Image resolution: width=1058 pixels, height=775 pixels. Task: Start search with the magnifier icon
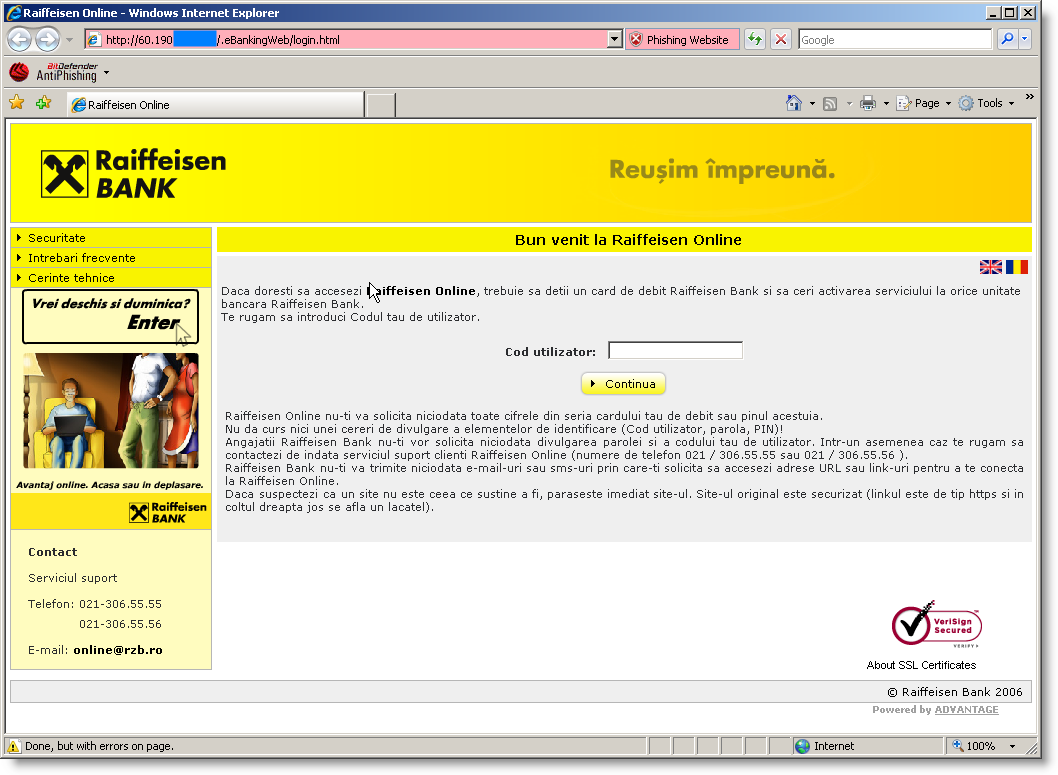1007,39
